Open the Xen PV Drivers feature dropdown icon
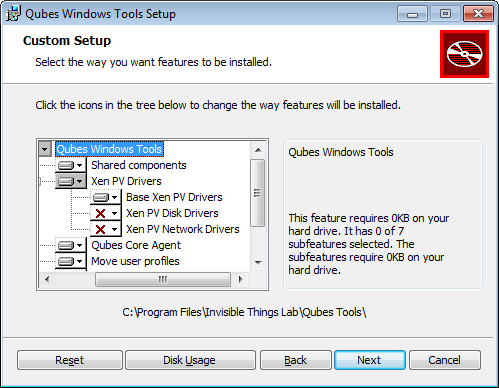Image resolution: width=499 pixels, height=388 pixels. coord(70,181)
